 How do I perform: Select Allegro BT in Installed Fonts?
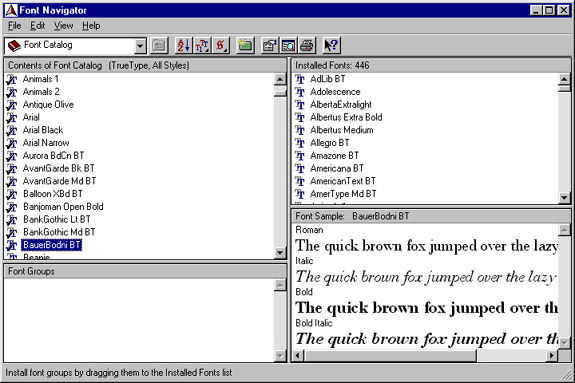pos(330,143)
